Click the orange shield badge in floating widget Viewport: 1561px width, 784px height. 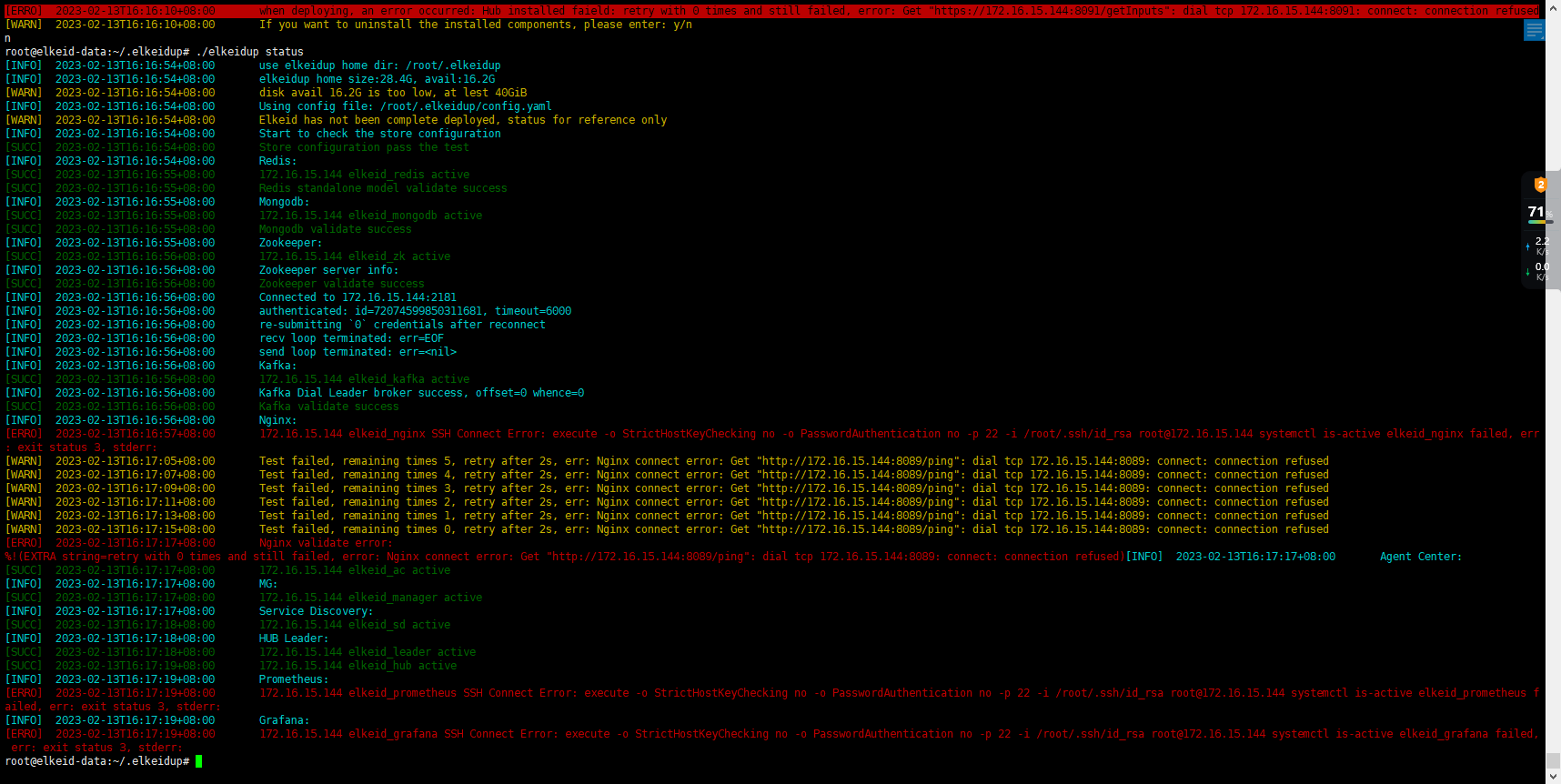tap(1540, 185)
